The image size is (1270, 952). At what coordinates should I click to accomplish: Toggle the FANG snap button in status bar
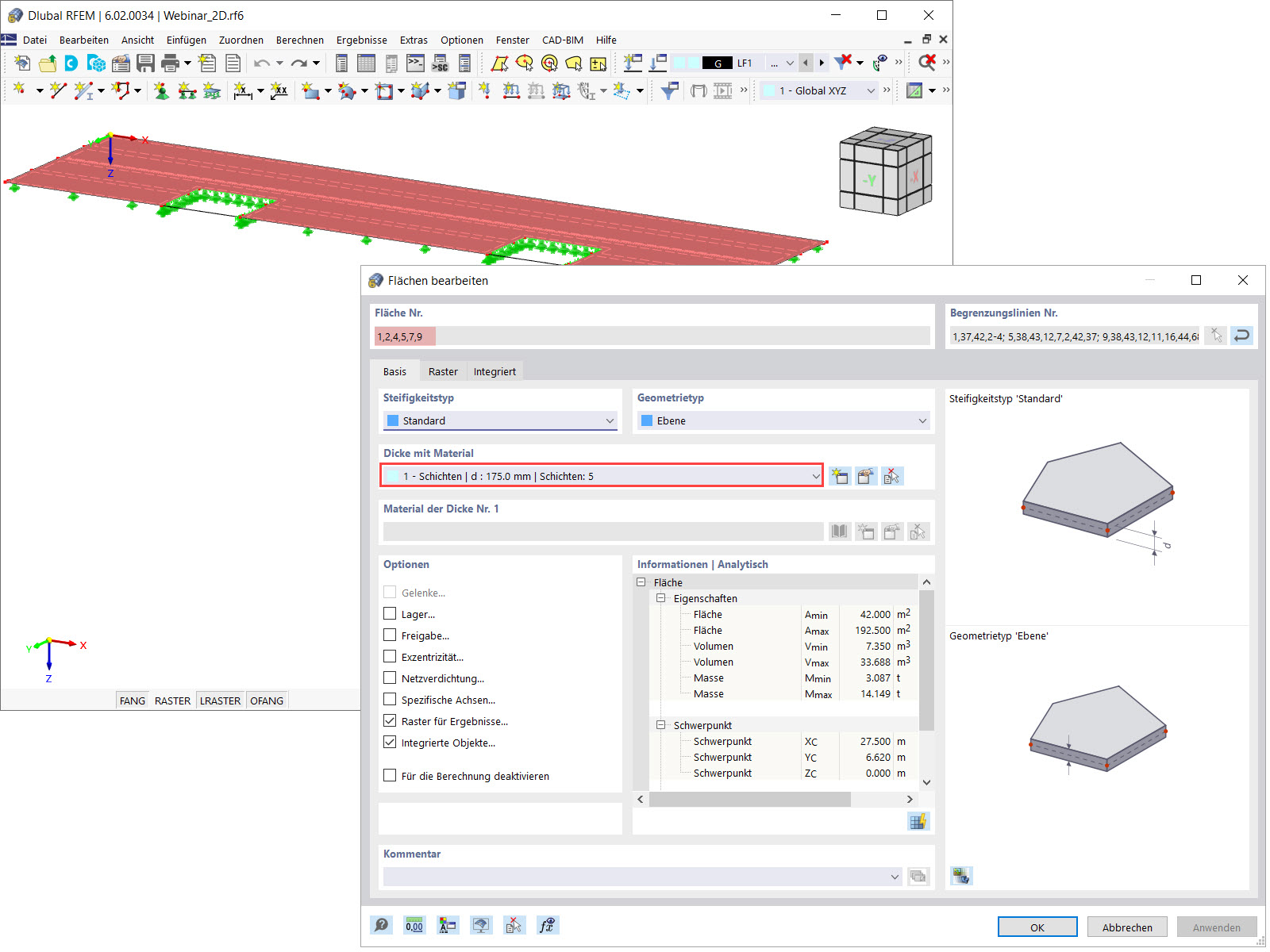click(x=133, y=701)
